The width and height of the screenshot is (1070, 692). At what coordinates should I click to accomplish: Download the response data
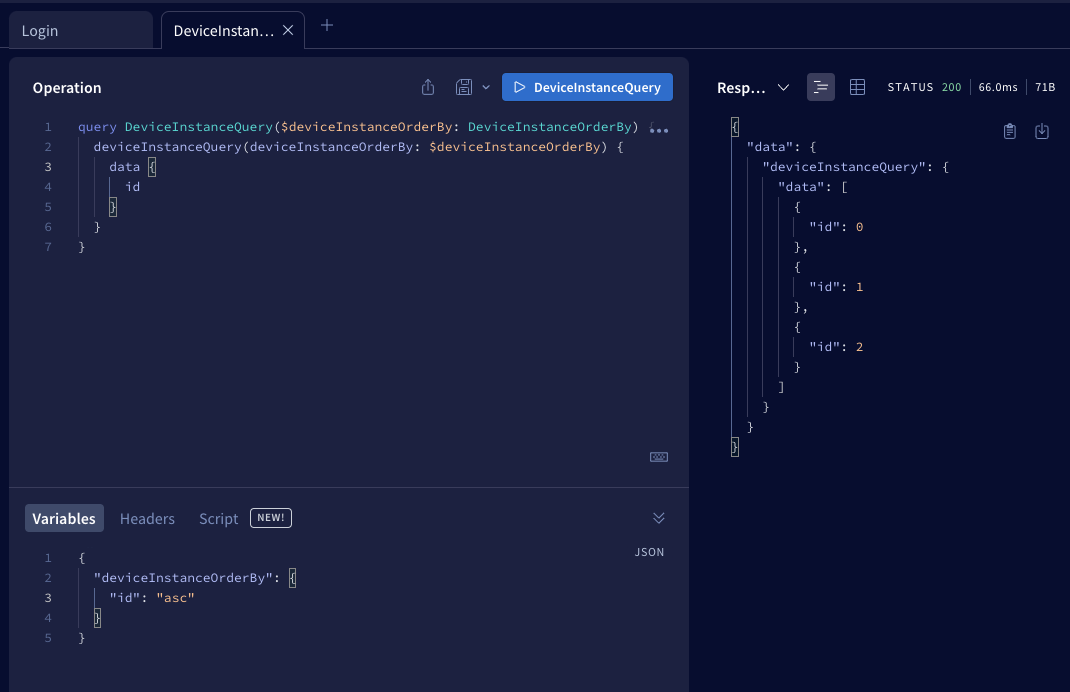(1041, 131)
